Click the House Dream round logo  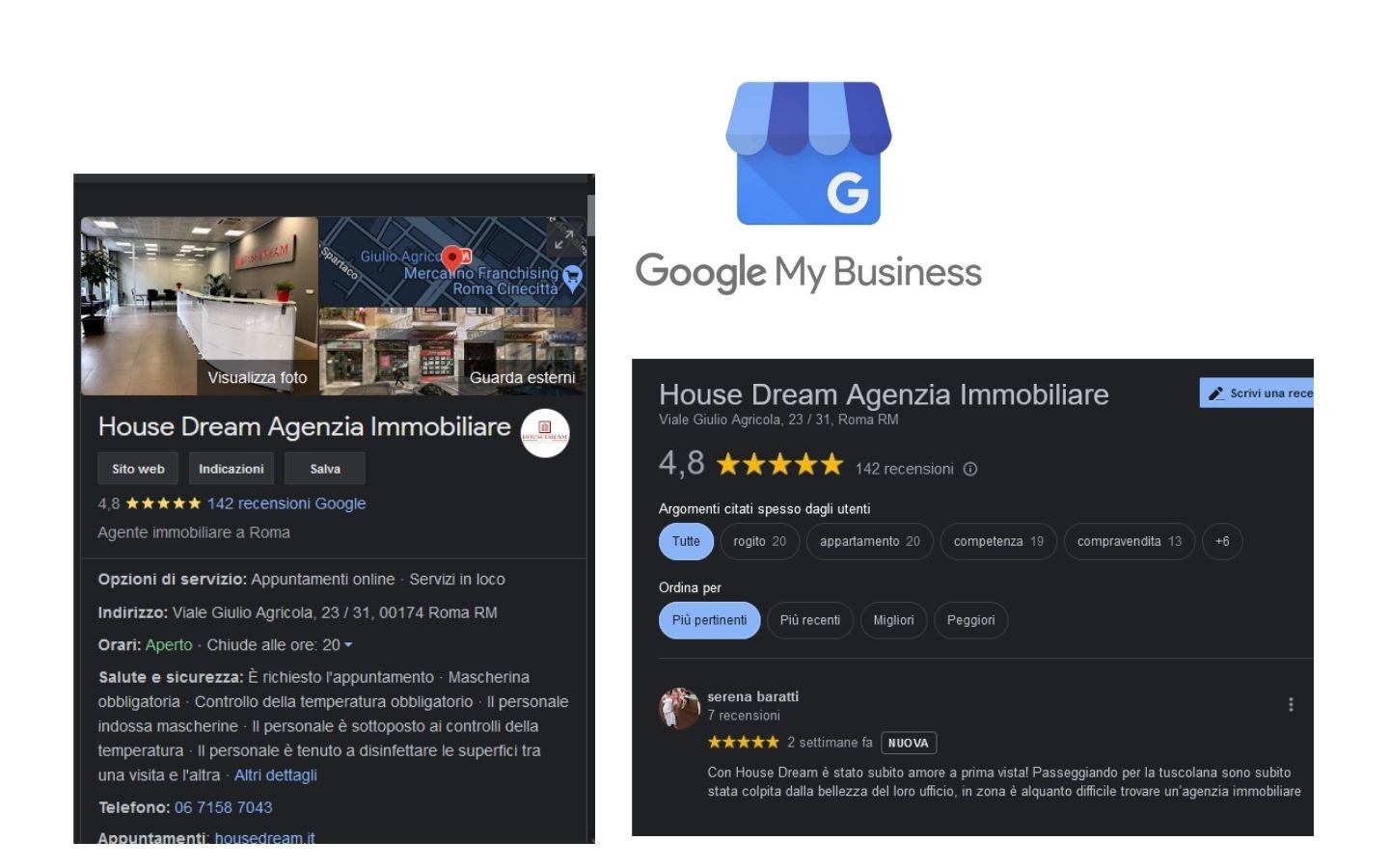tap(545, 433)
